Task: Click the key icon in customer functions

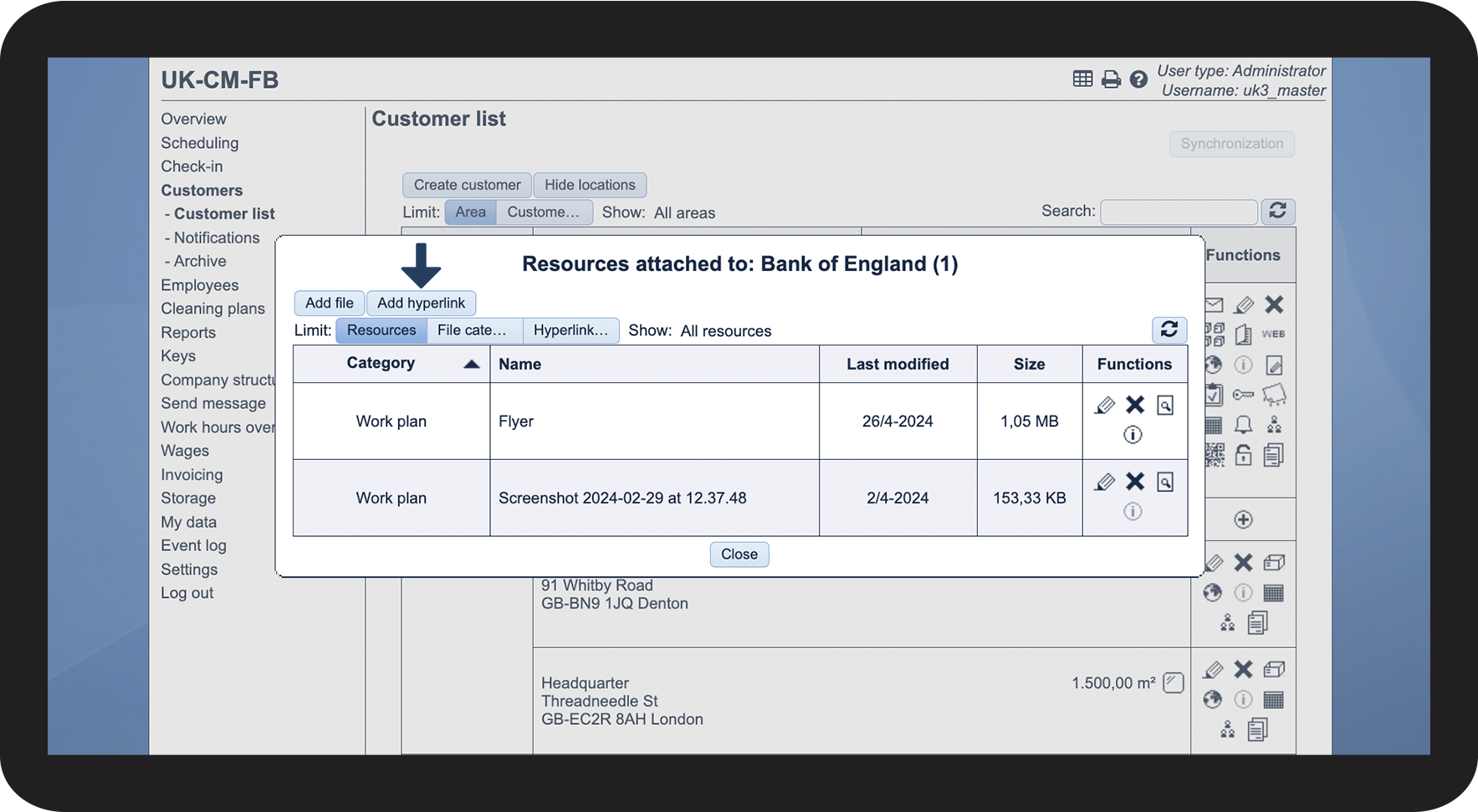Action: pyautogui.click(x=1243, y=395)
